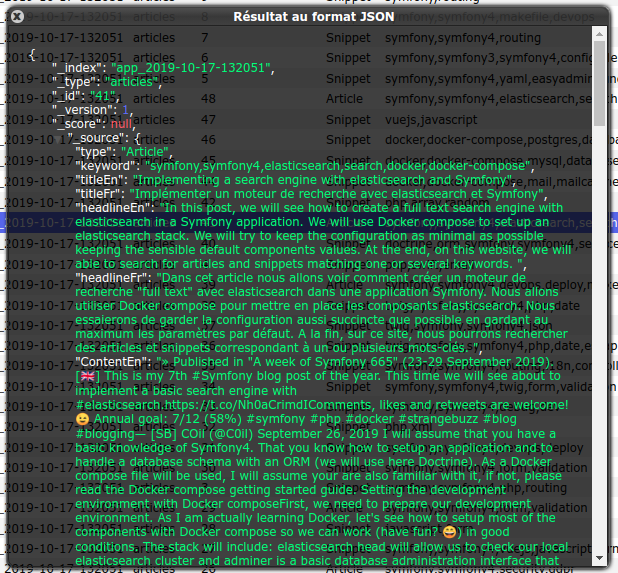Grab the vertical scrollbar thumb of the JSON dialog

[599, 83]
